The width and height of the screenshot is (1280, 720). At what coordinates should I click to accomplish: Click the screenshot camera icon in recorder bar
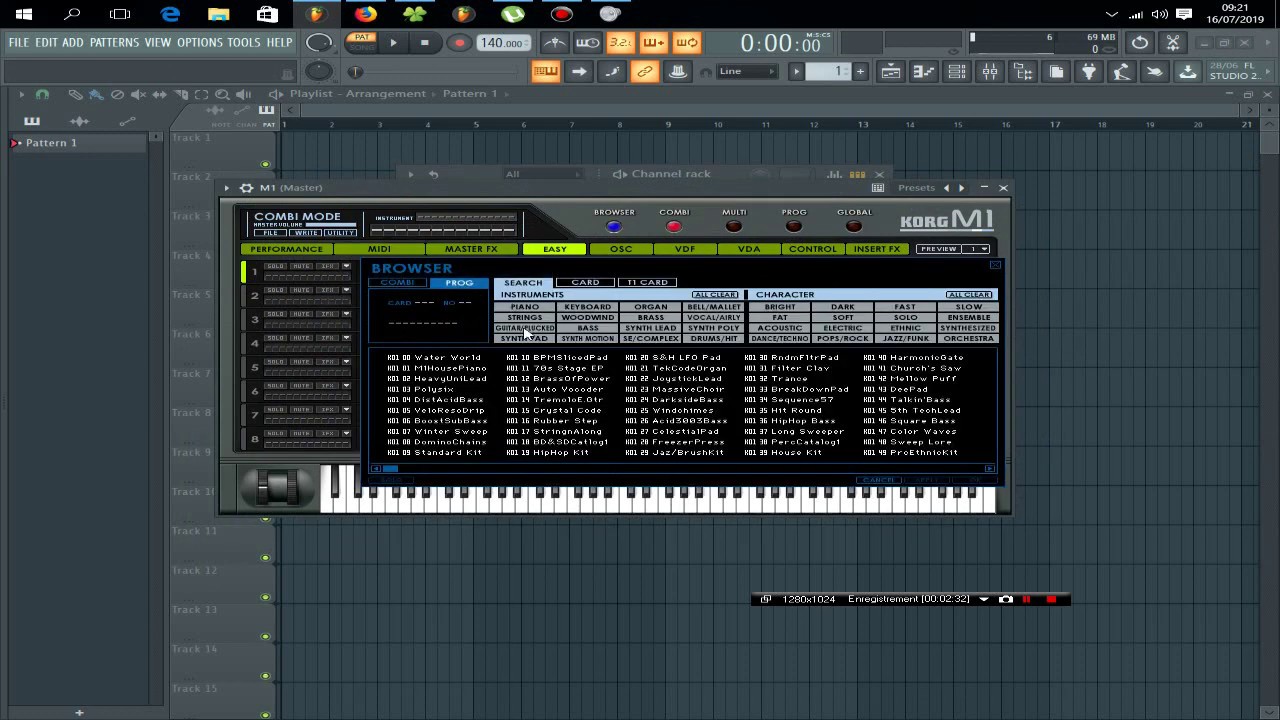pos(1006,599)
